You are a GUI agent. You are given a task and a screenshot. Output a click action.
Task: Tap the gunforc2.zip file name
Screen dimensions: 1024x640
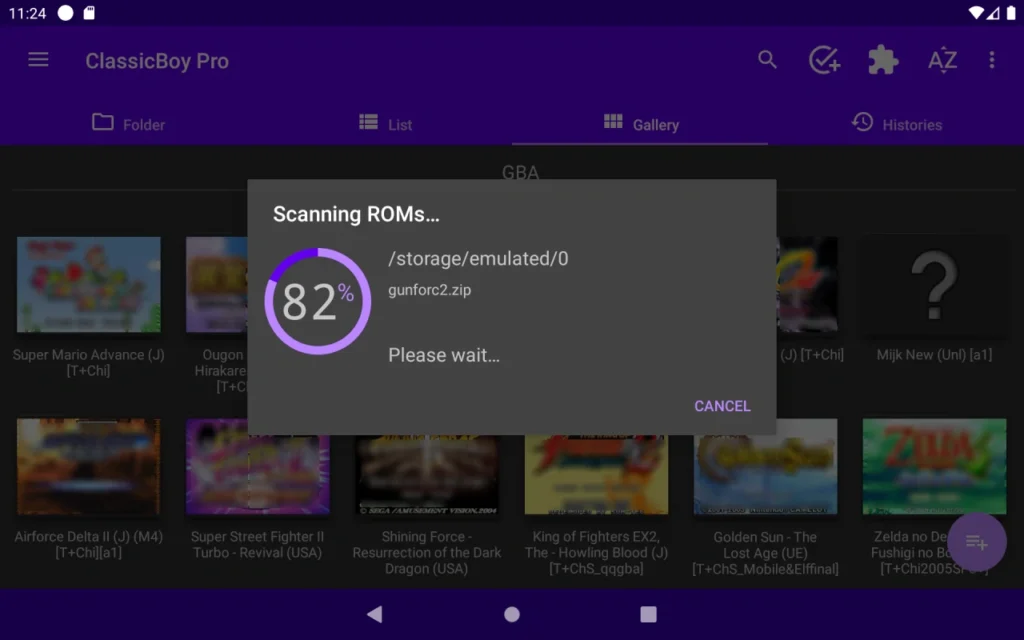pos(429,290)
